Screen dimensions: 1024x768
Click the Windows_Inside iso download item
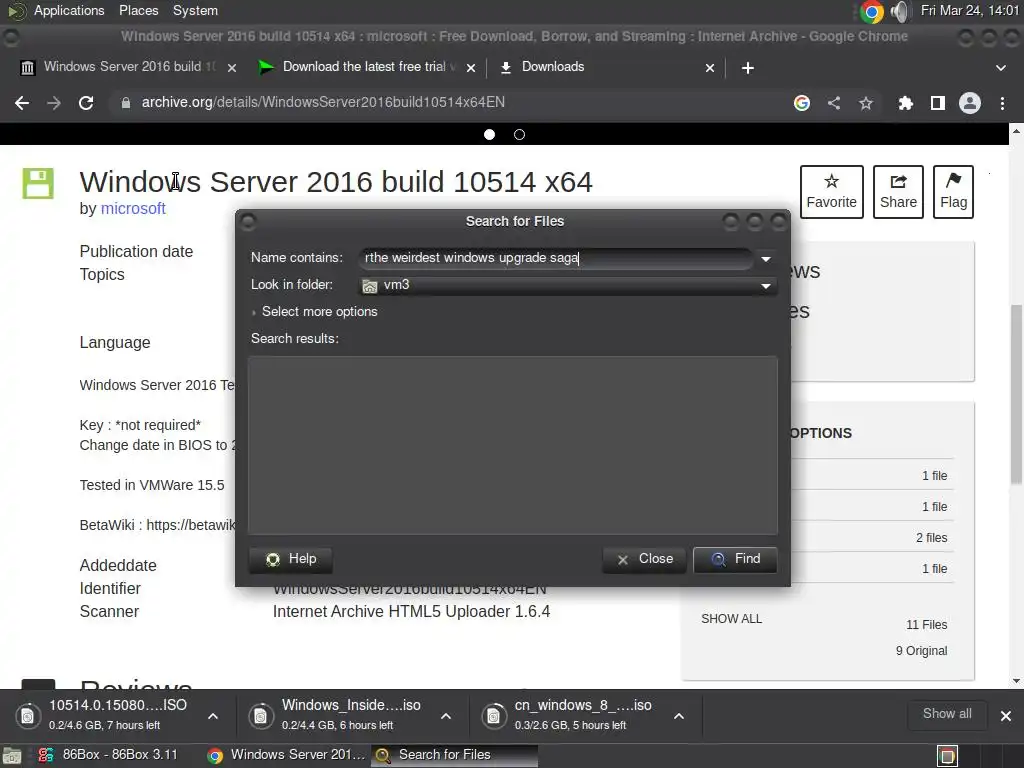point(338,715)
